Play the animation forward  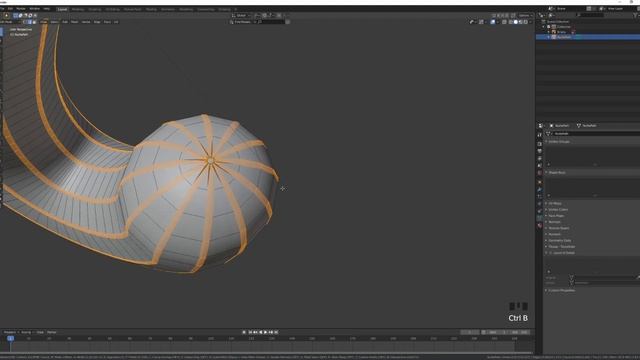(265, 332)
